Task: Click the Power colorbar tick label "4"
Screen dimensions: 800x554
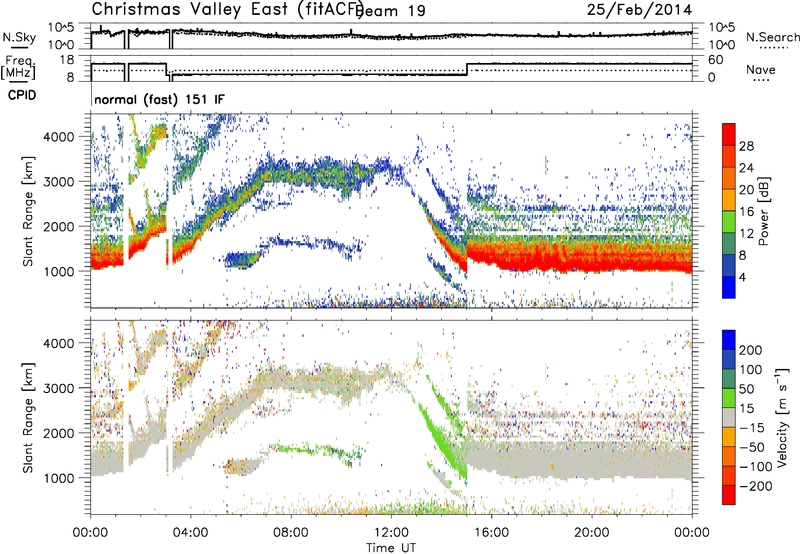Action: pos(742,277)
